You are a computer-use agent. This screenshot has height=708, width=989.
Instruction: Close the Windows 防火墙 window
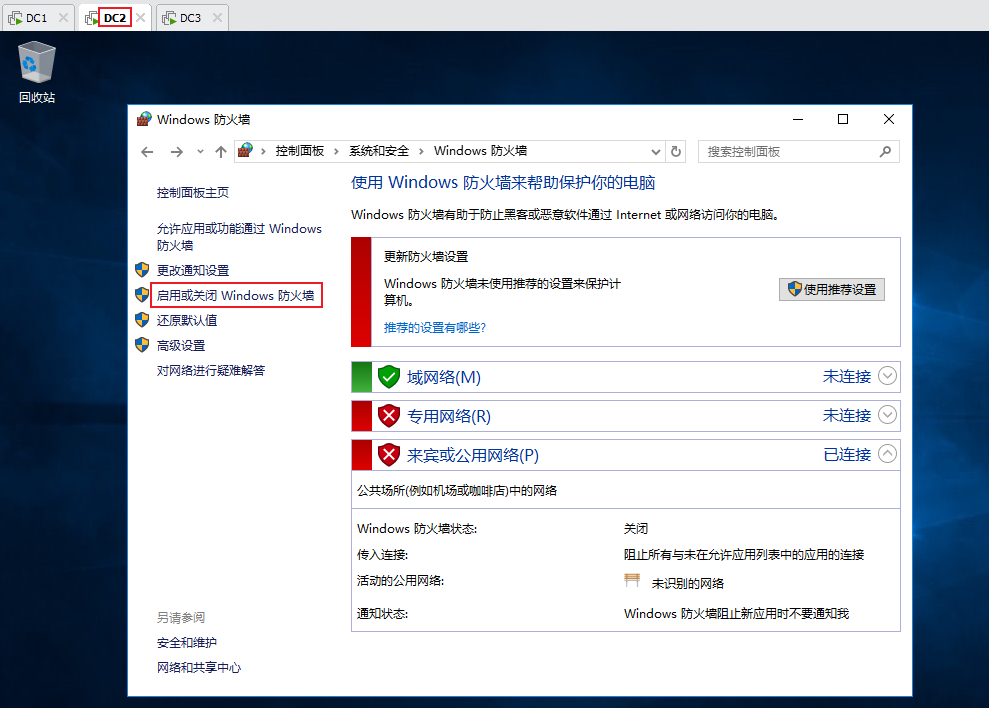point(889,119)
